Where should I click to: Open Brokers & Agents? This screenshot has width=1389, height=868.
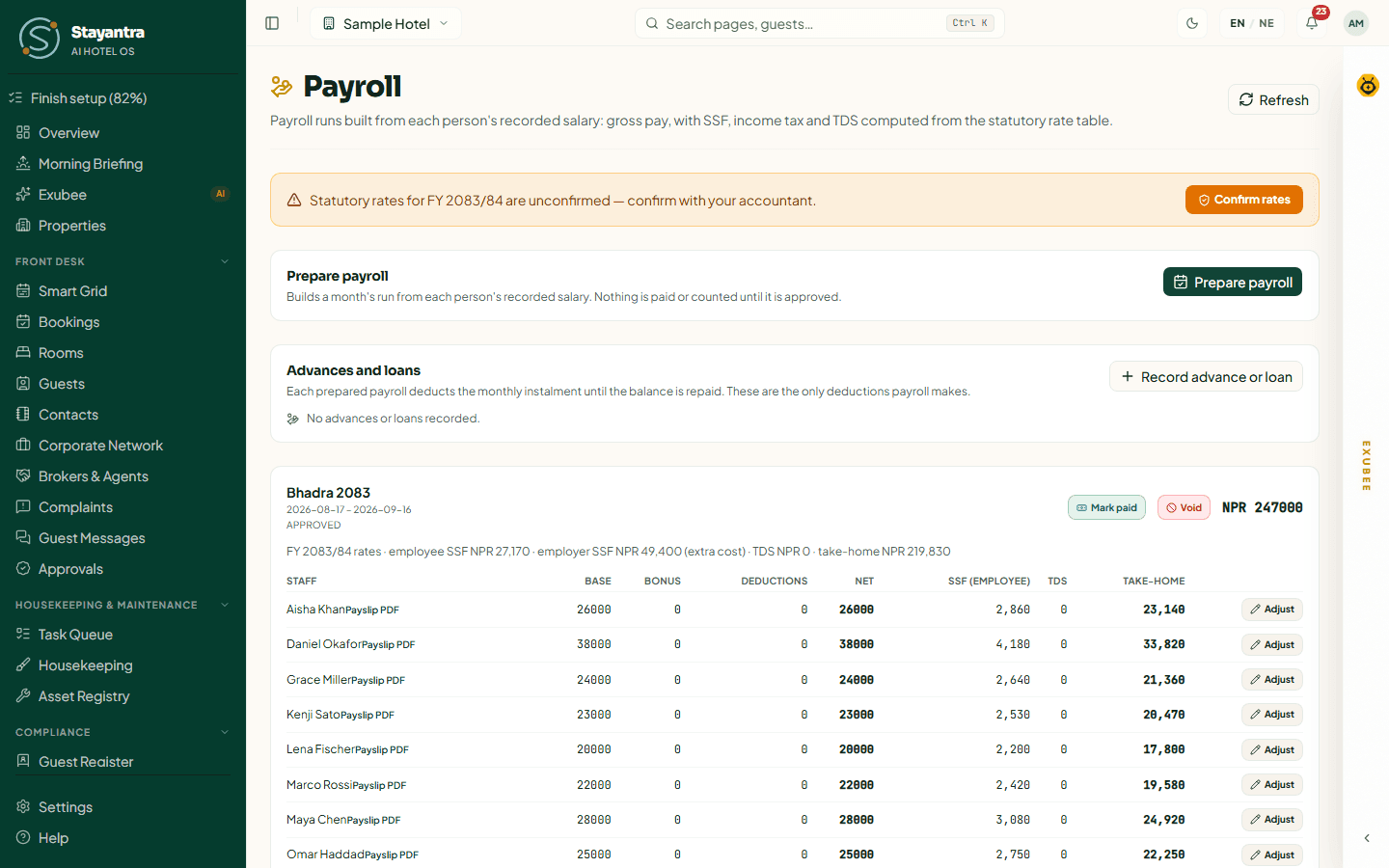click(123, 476)
